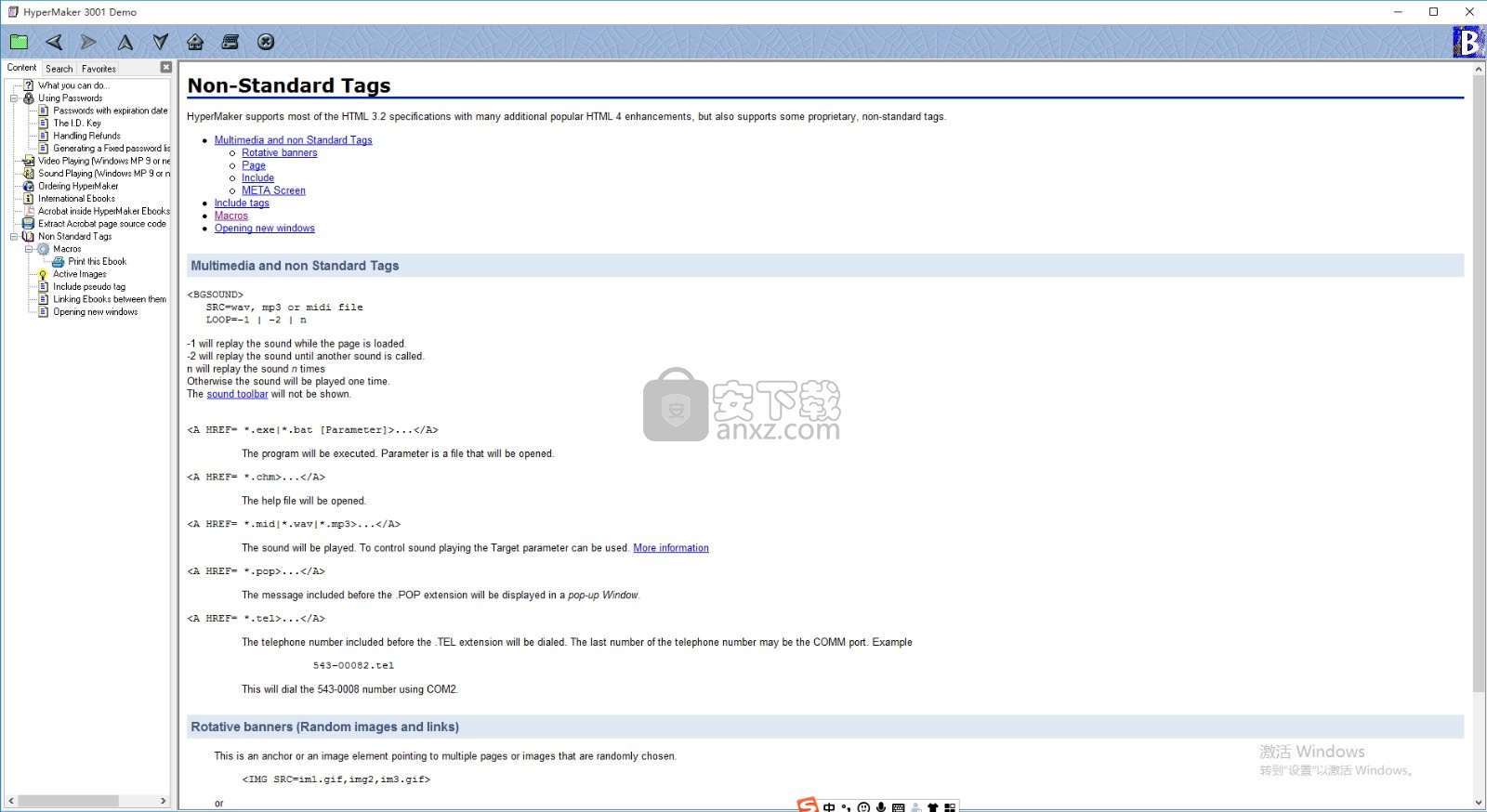The width and height of the screenshot is (1487, 812).
Task: Click left arrow of tree horizontal scrollbar
Action: tap(10, 801)
